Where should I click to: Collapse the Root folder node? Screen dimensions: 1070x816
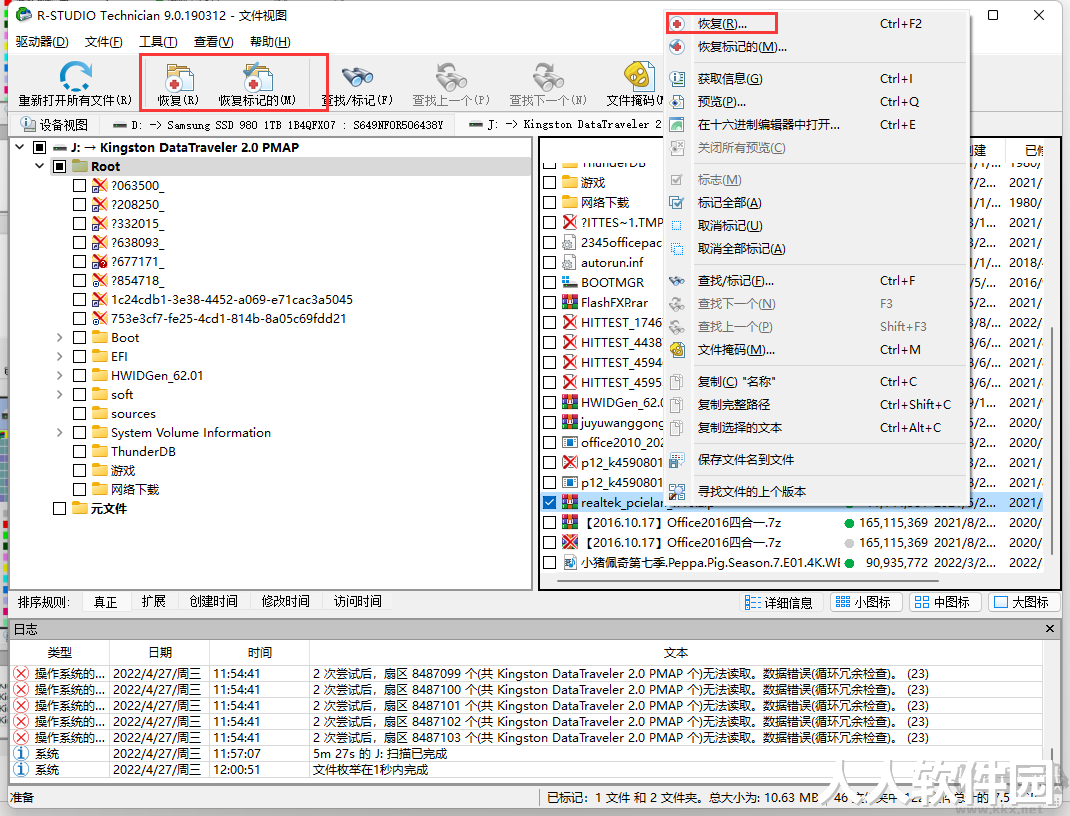coord(40,166)
